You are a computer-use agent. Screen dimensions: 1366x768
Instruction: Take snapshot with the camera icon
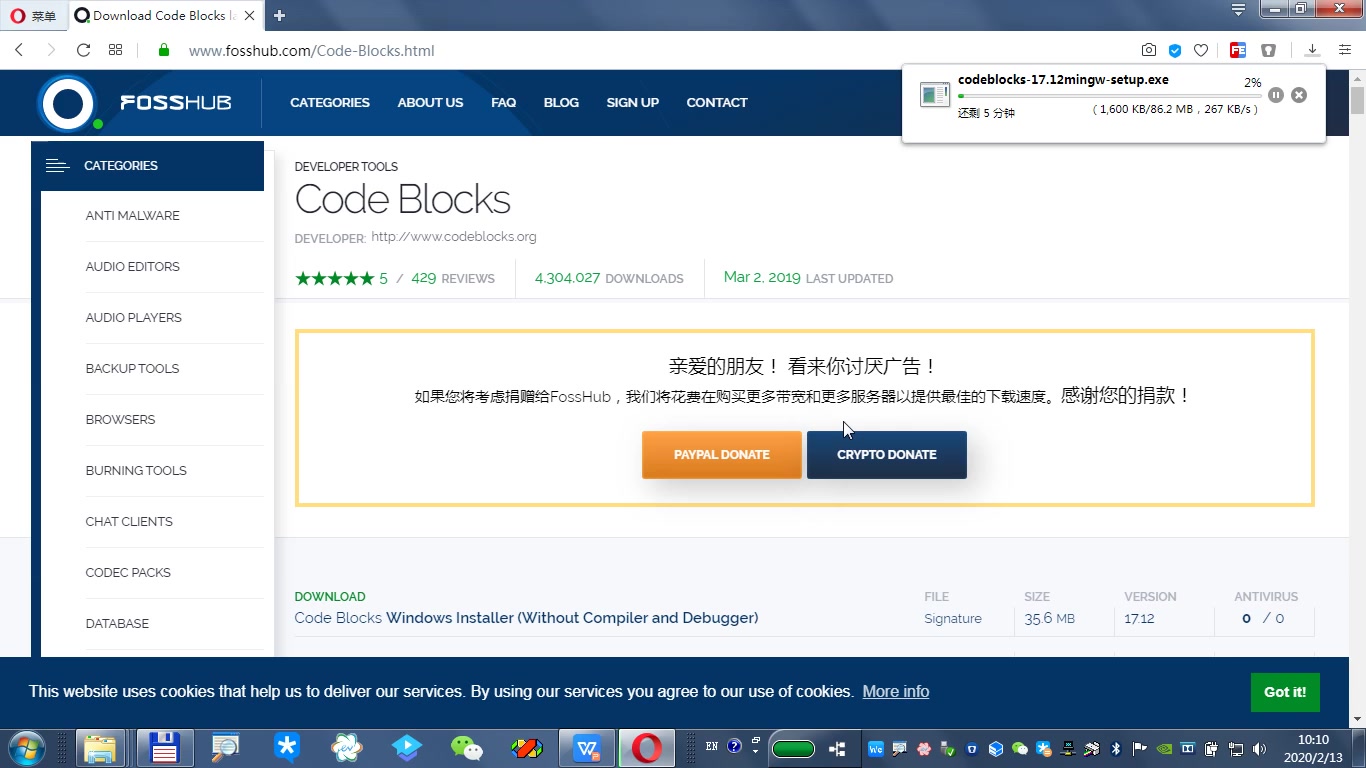[1149, 50]
